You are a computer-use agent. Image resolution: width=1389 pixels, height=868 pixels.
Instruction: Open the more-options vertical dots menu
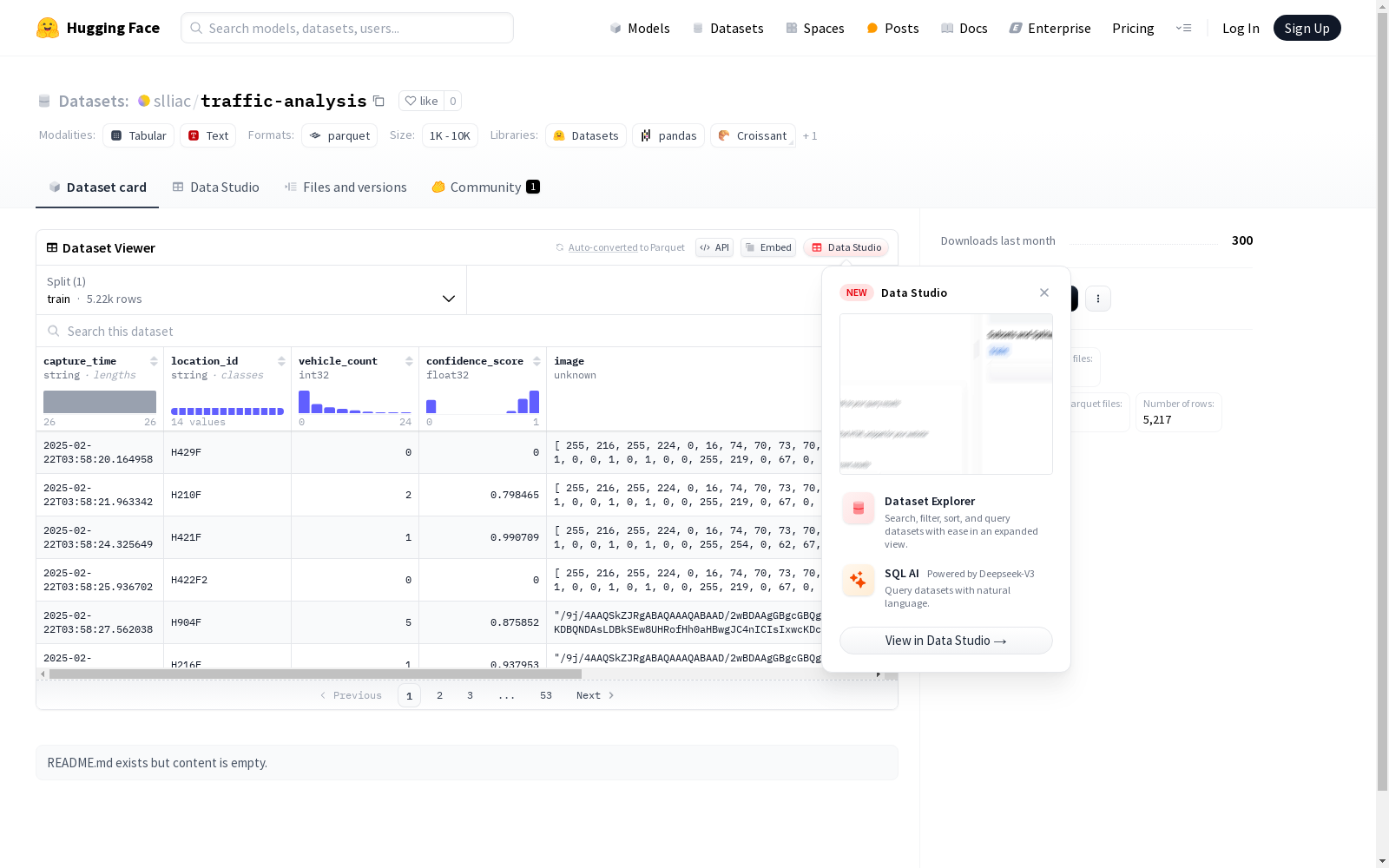tap(1098, 299)
